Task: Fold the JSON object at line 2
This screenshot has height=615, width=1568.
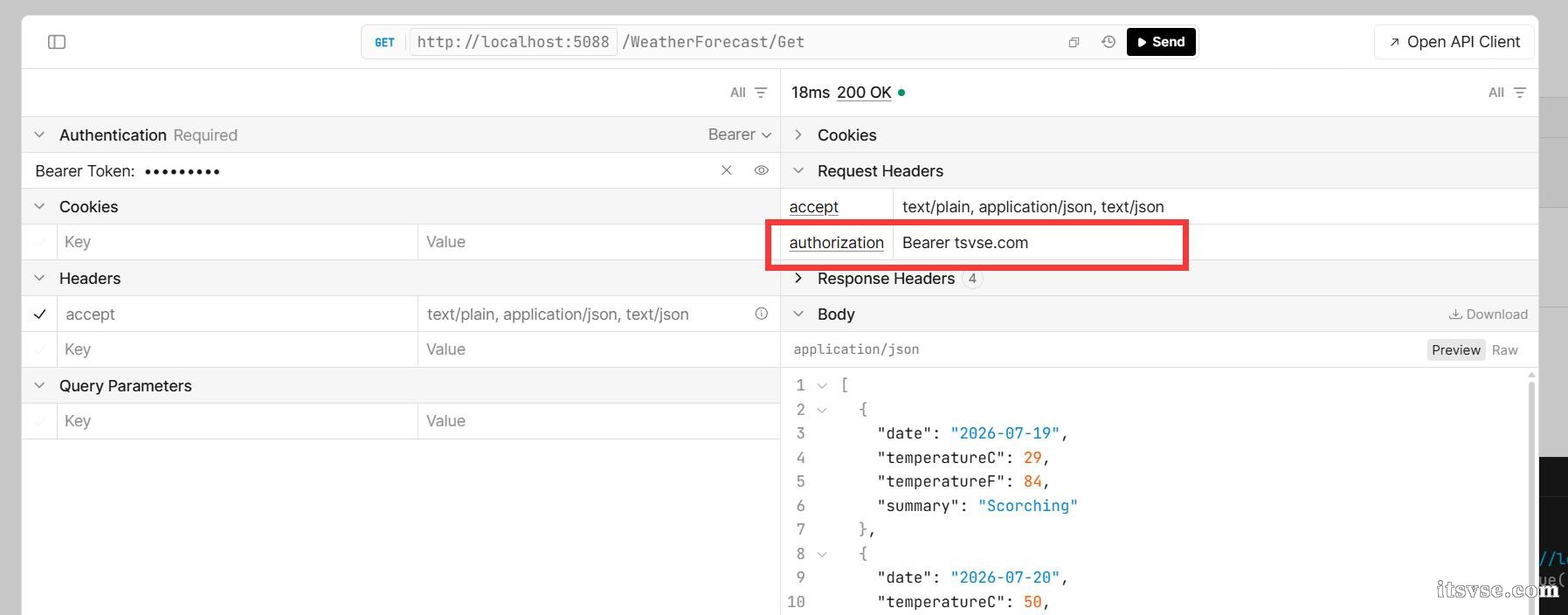Action: 822,410
